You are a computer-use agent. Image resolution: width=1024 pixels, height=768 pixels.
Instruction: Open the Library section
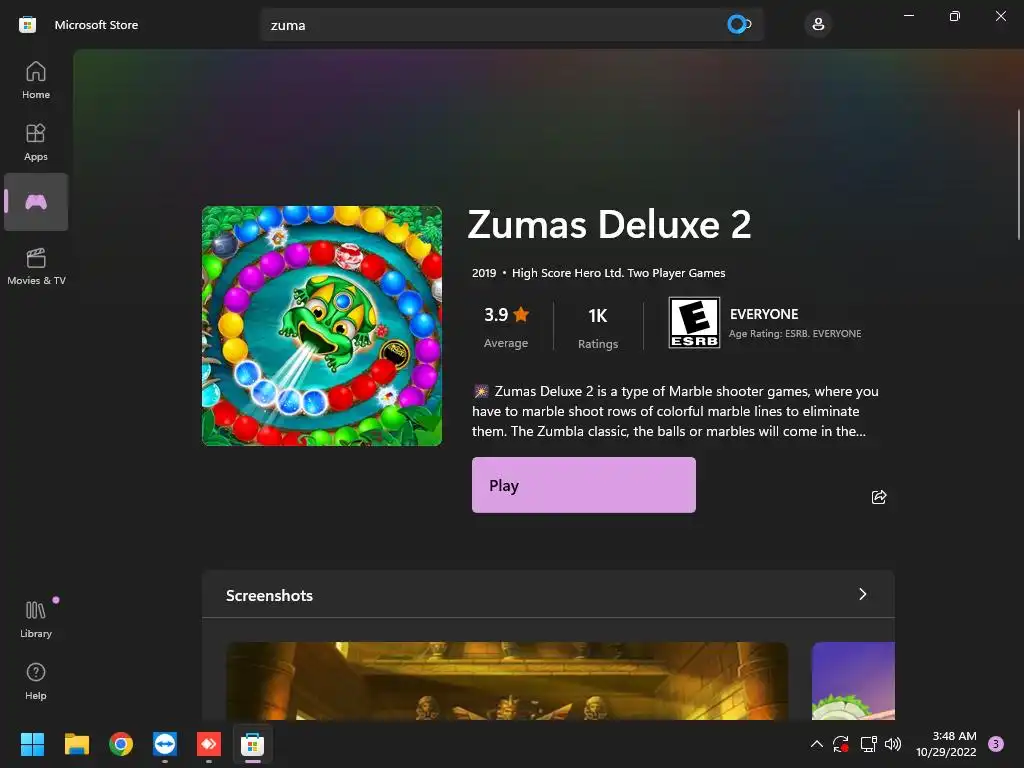(x=36, y=619)
